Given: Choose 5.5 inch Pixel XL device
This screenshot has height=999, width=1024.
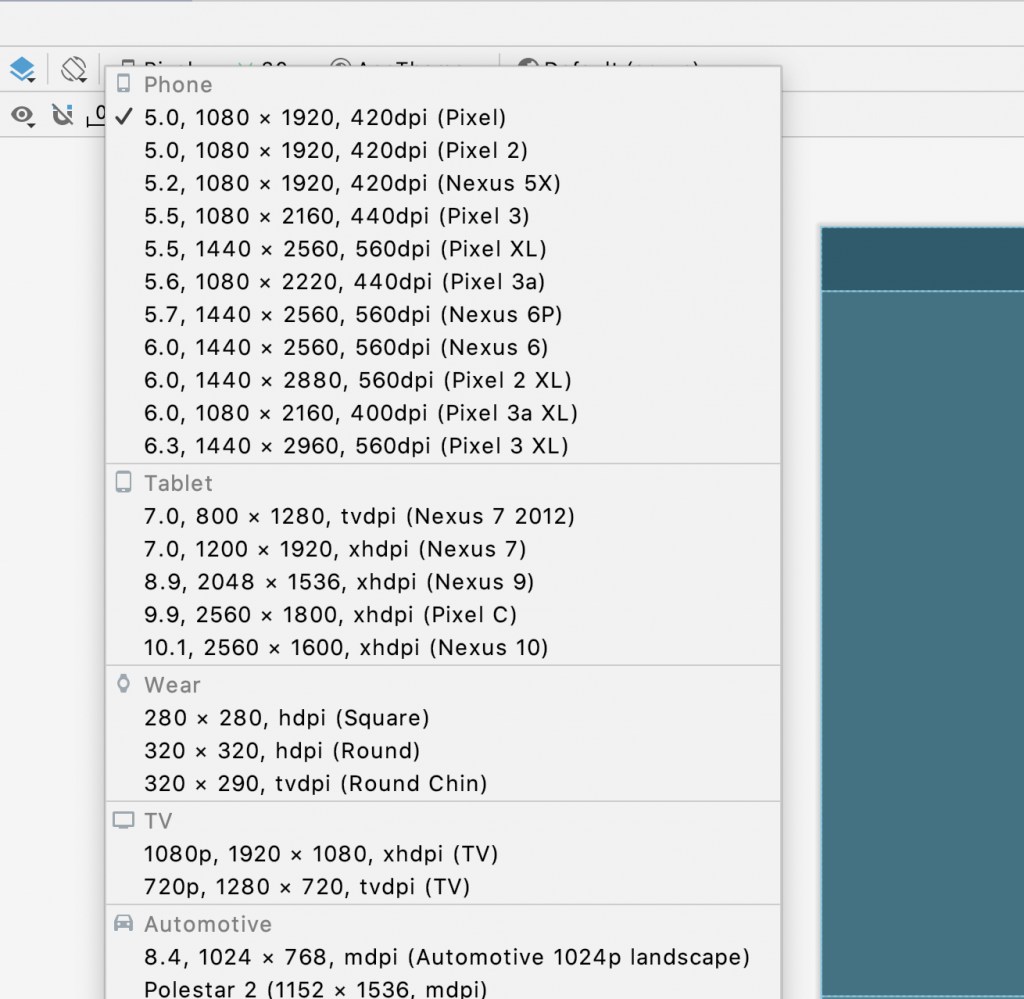Looking at the screenshot, I should [443, 249].
